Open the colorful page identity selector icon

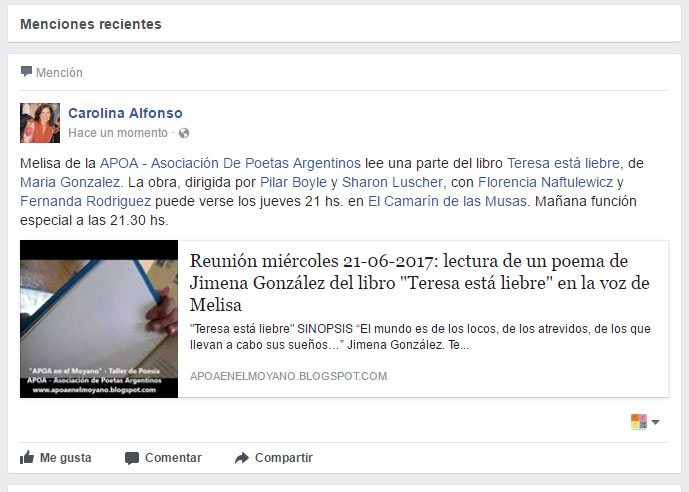[638, 422]
